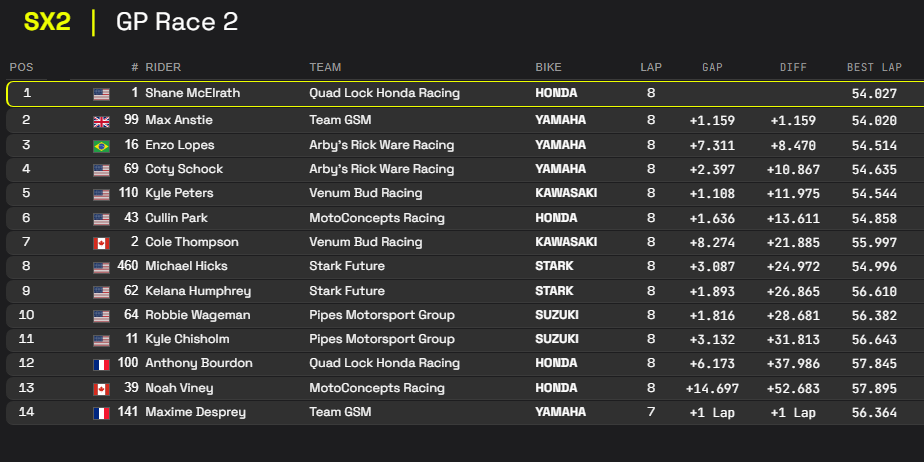Screen dimensions: 924x462
Task: Click the RIDER column header
Action: (163, 67)
